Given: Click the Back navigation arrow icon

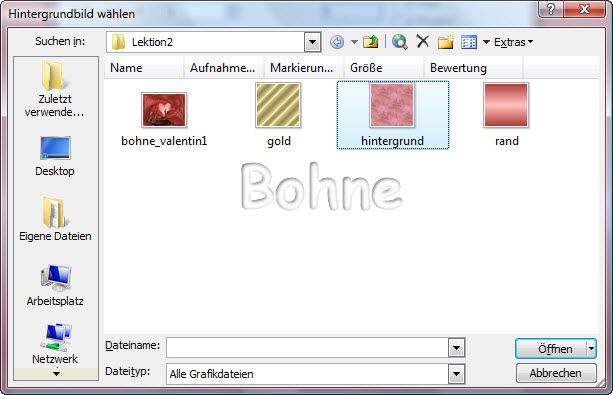Looking at the screenshot, I should tap(337, 42).
